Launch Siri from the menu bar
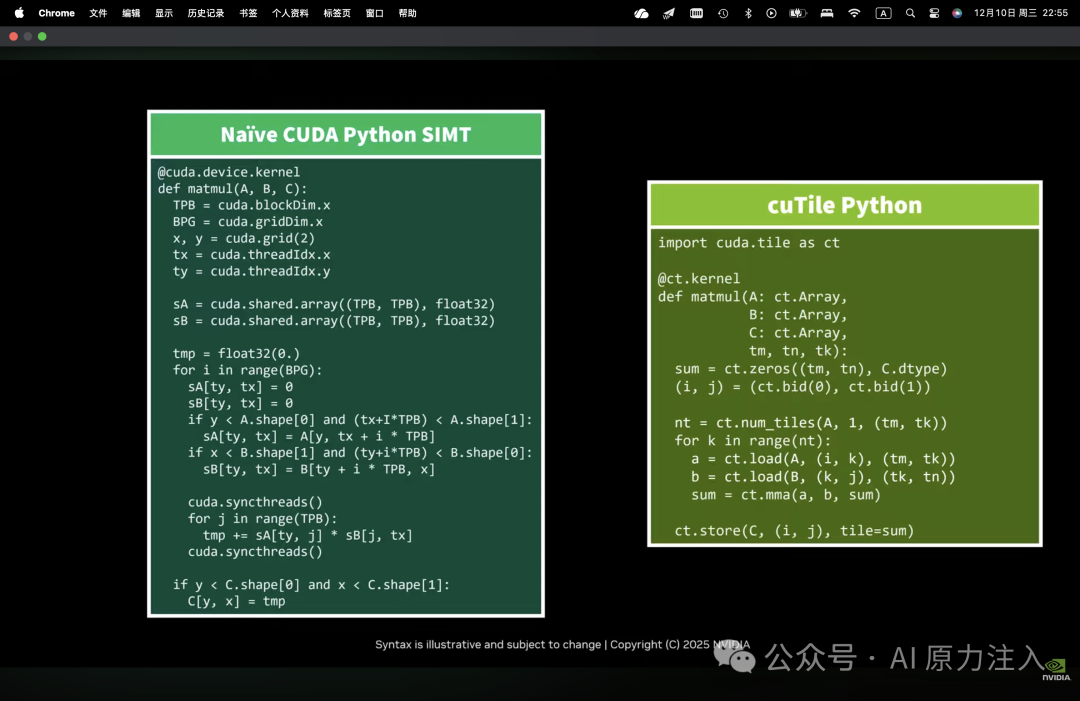Image resolution: width=1080 pixels, height=701 pixels. point(957,13)
